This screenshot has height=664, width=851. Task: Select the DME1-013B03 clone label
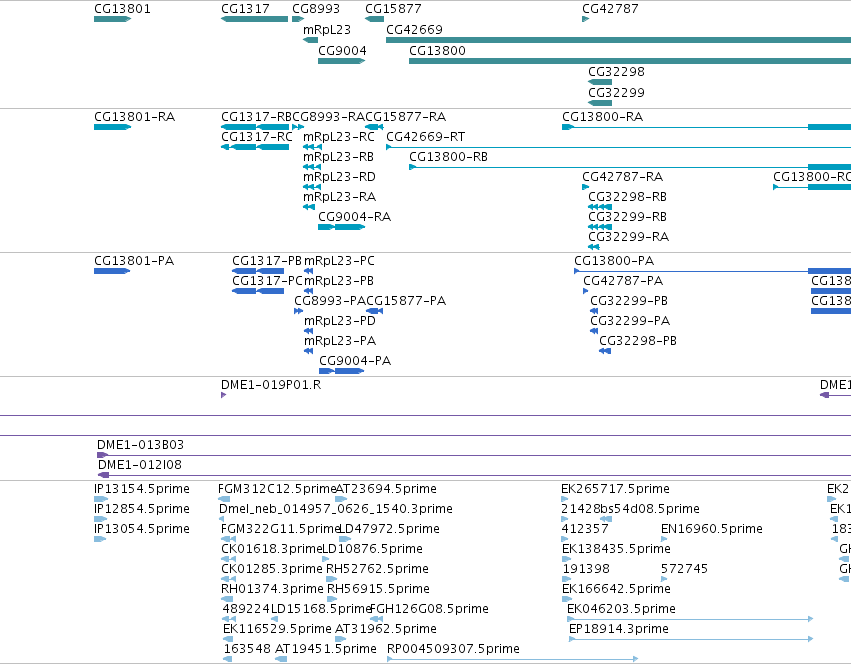(x=141, y=445)
